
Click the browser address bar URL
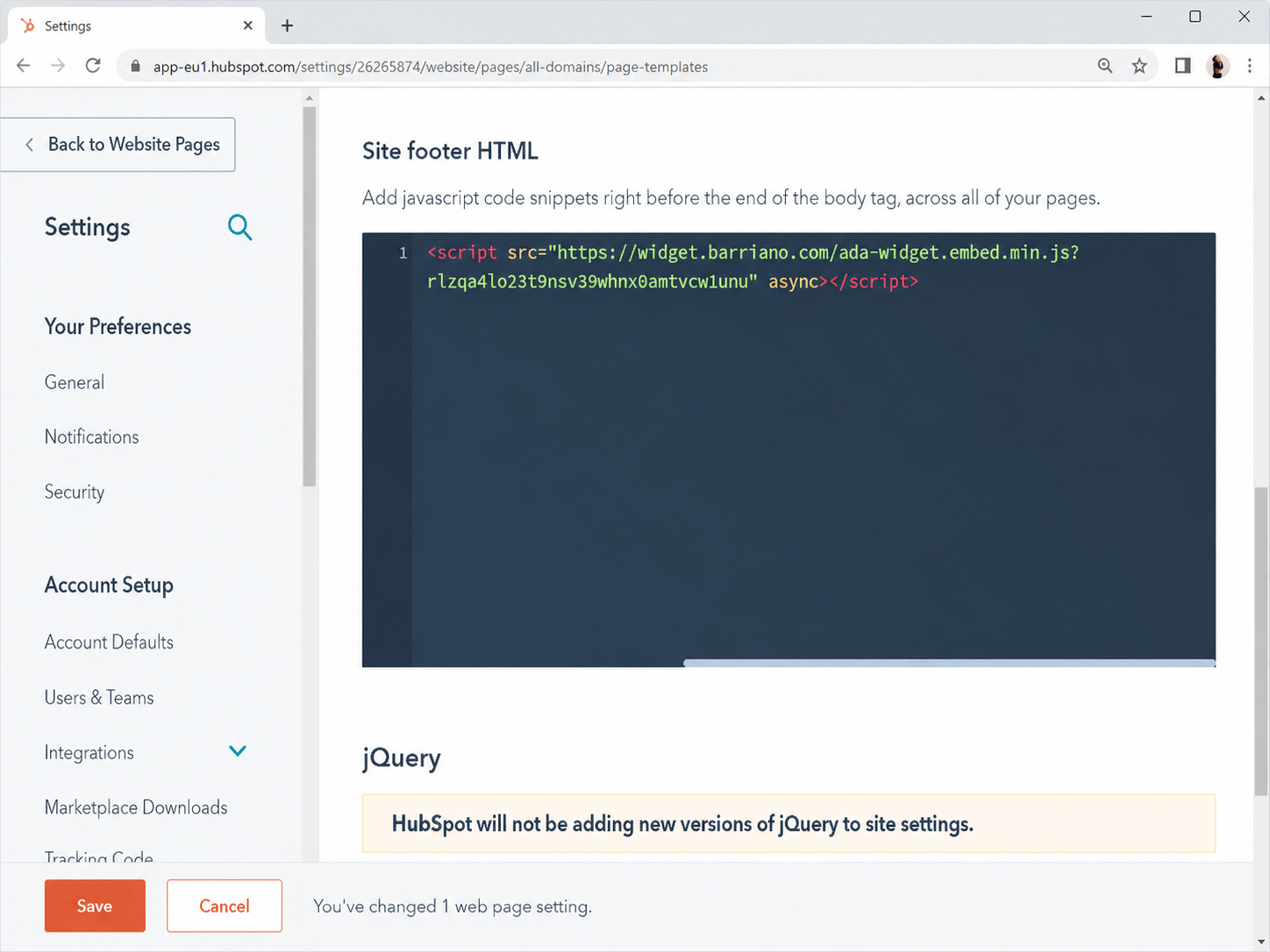tap(431, 67)
